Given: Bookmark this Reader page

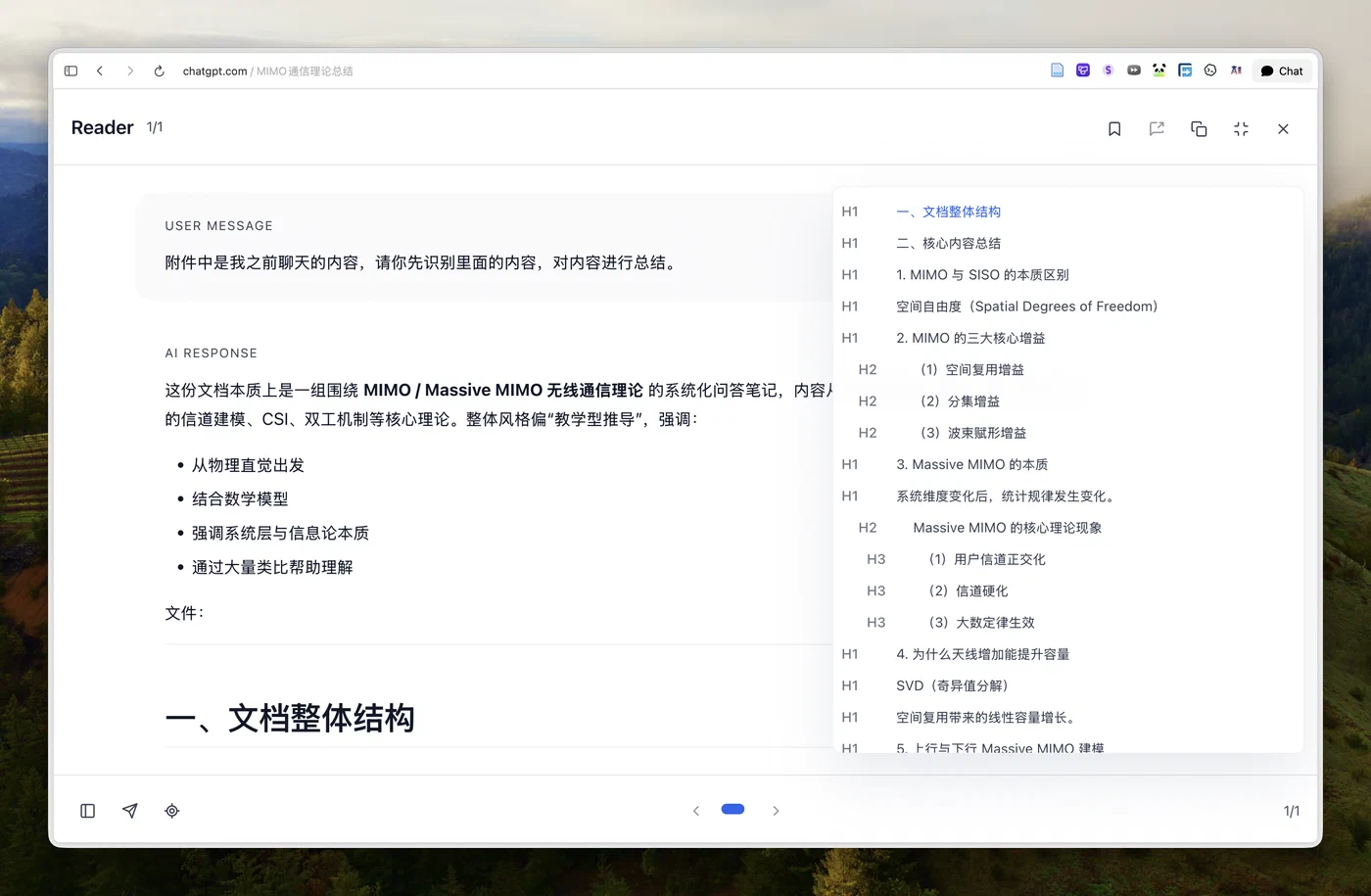Looking at the screenshot, I should pos(1114,129).
